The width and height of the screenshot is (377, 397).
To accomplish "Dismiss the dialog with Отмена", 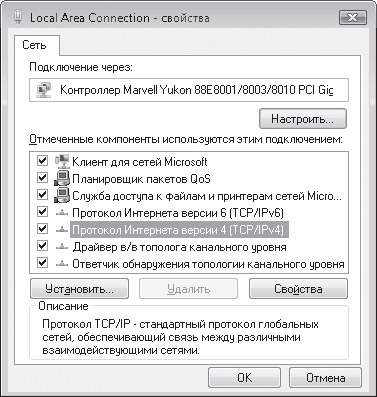I will click(325, 378).
